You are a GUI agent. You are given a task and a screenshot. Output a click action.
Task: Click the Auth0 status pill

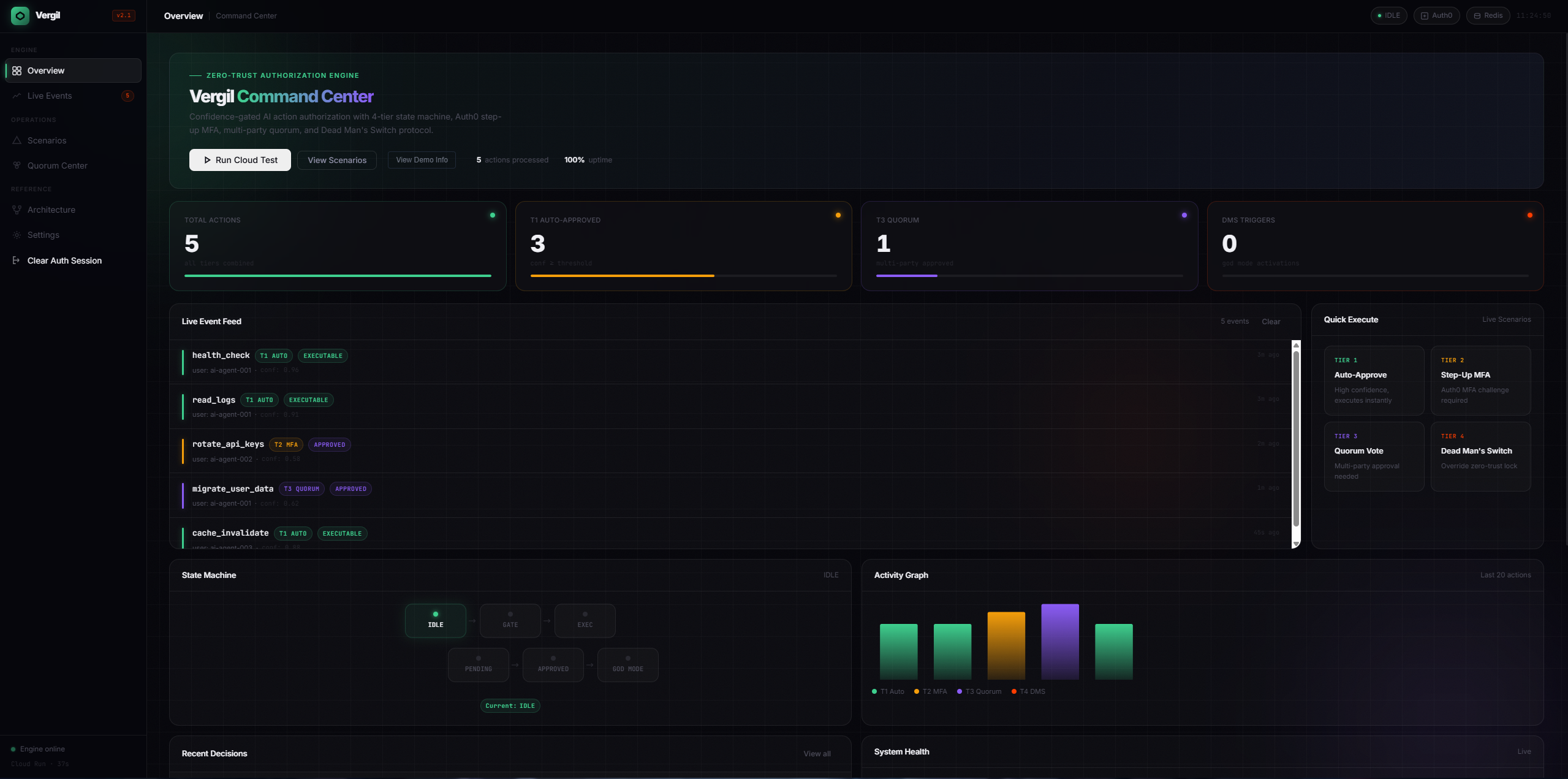tap(1436, 16)
